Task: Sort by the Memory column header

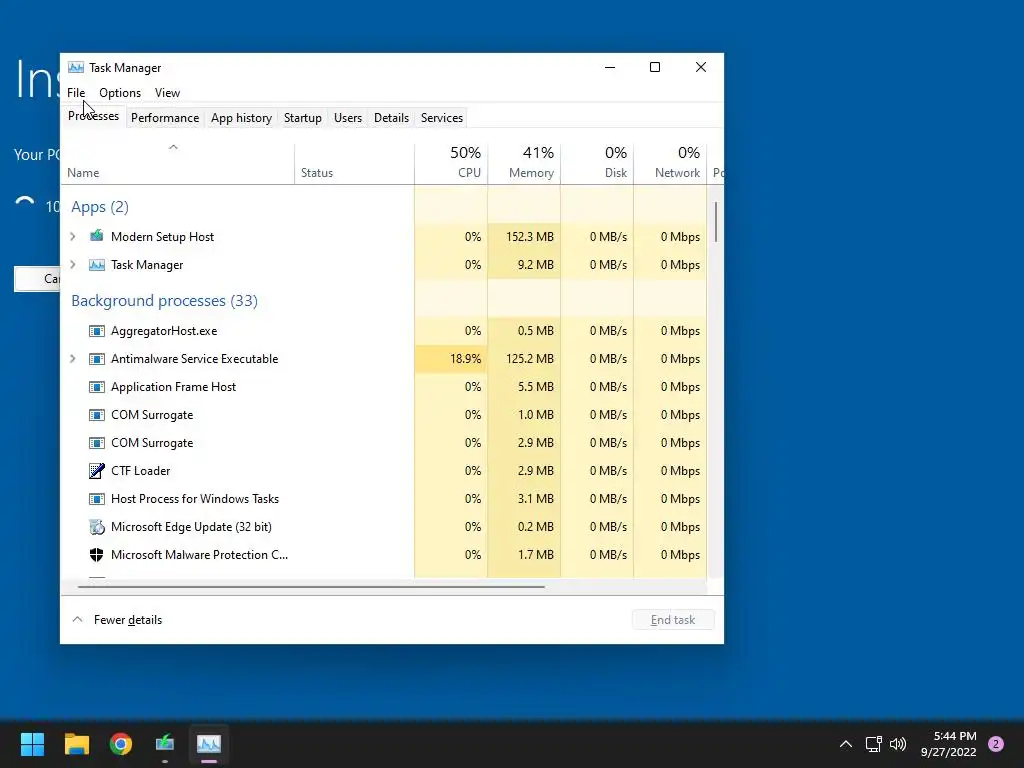Action: [524, 163]
